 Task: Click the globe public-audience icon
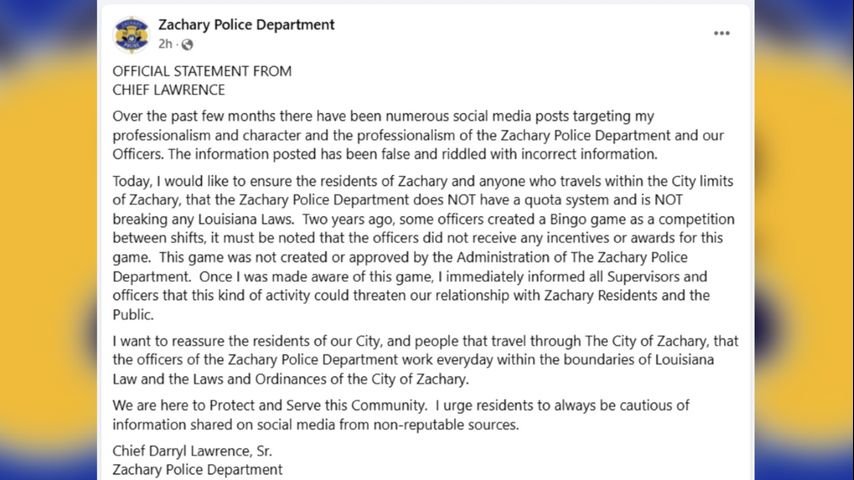[x=187, y=44]
